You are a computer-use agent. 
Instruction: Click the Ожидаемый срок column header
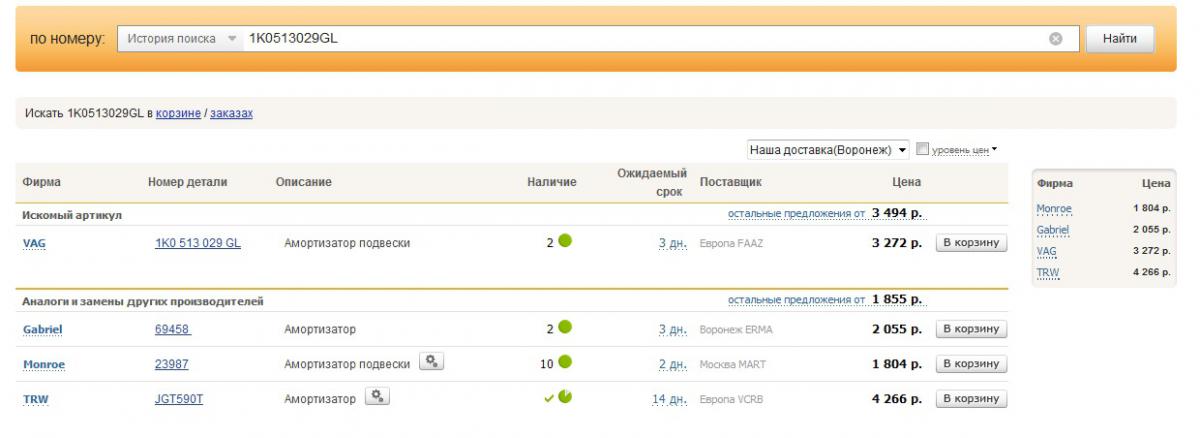[652, 182]
